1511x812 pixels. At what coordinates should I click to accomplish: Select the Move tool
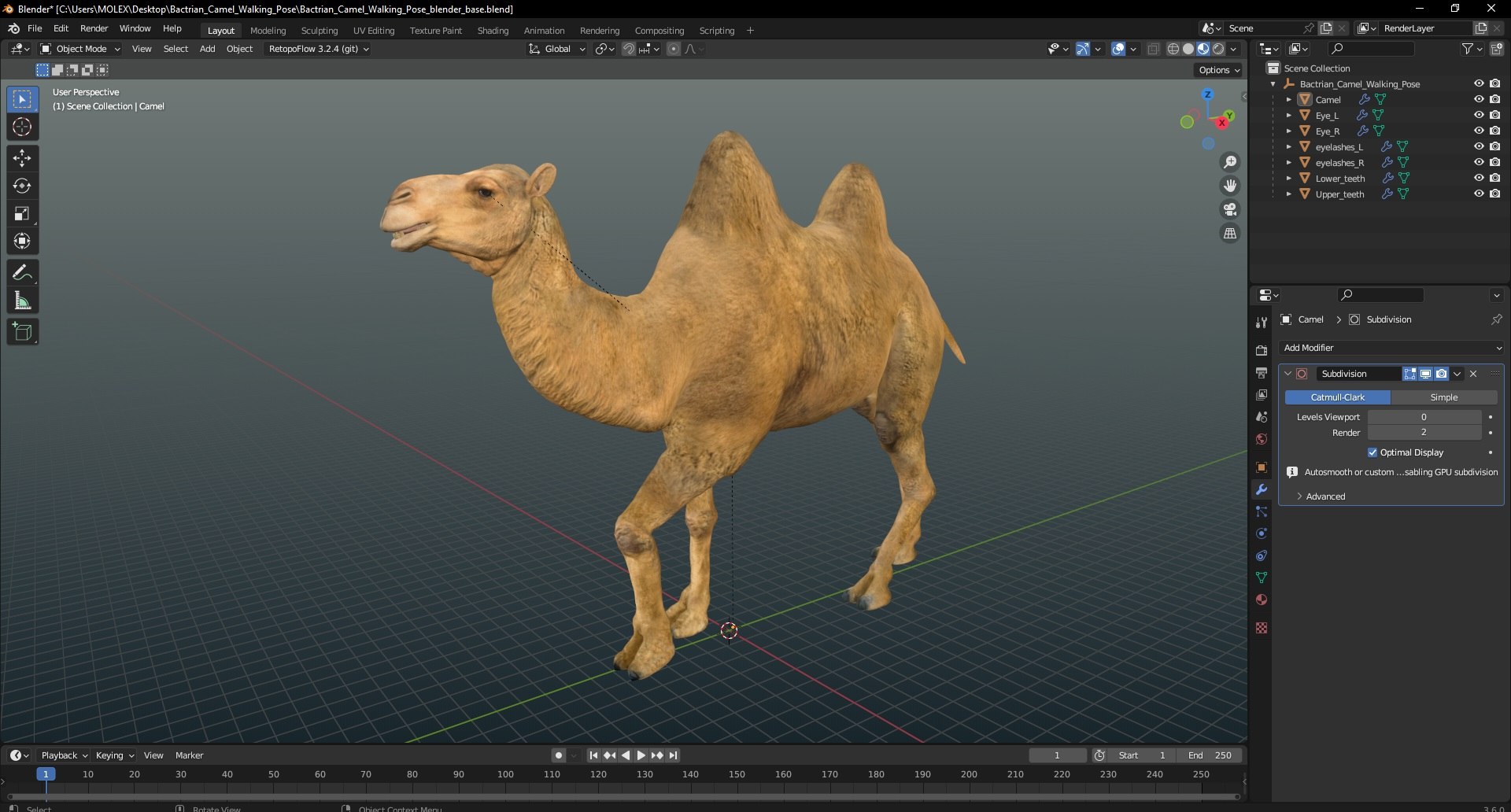coord(22,158)
